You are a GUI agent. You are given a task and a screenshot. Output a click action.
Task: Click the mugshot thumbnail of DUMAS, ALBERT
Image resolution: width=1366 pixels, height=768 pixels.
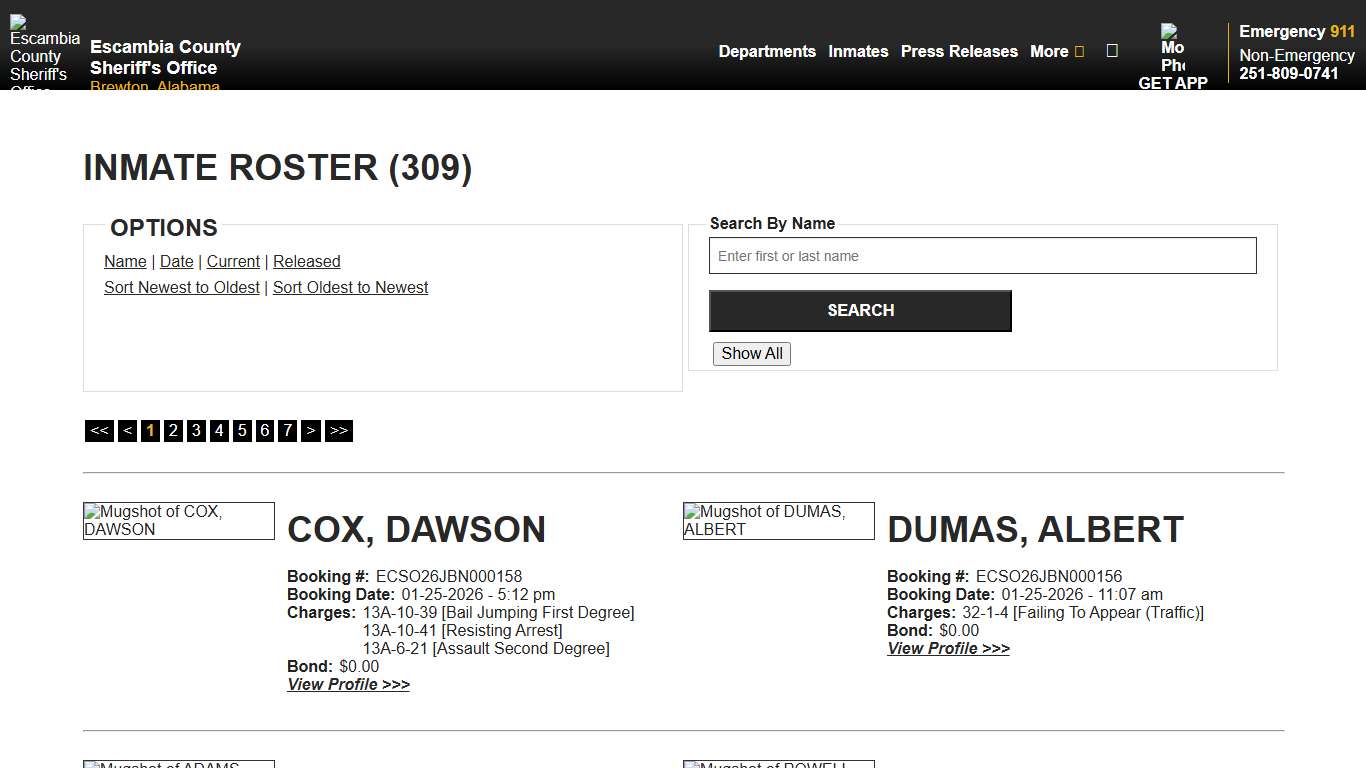tap(778, 520)
